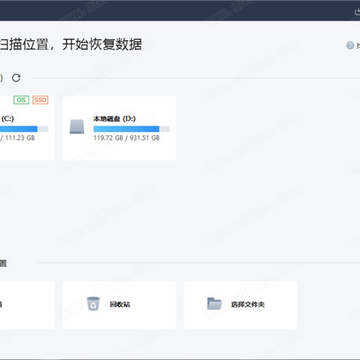Open the Select Folder location card
The height and width of the screenshot is (360, 360).
[240, 305]
